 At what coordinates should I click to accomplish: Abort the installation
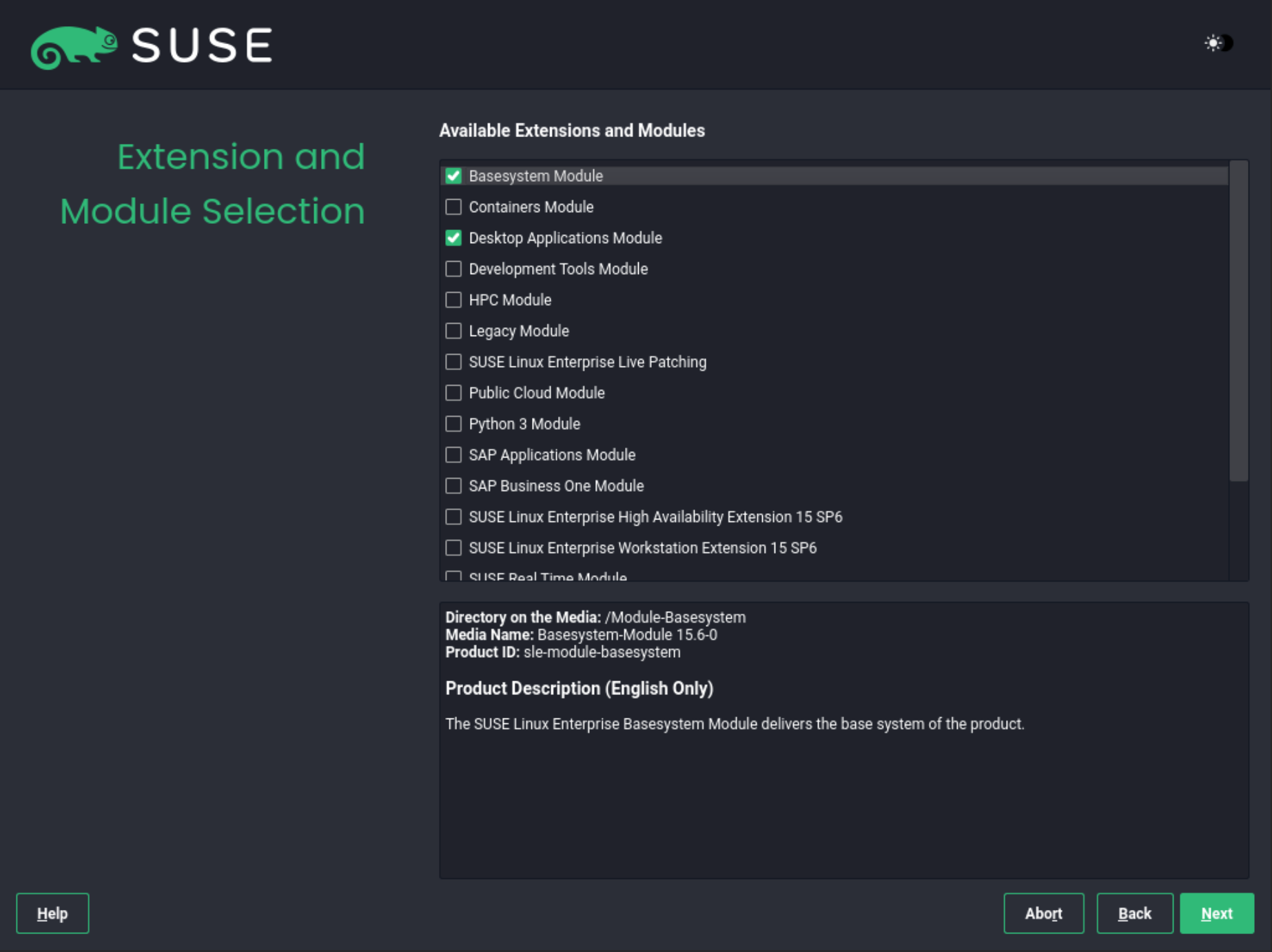tap(1043, 913)
